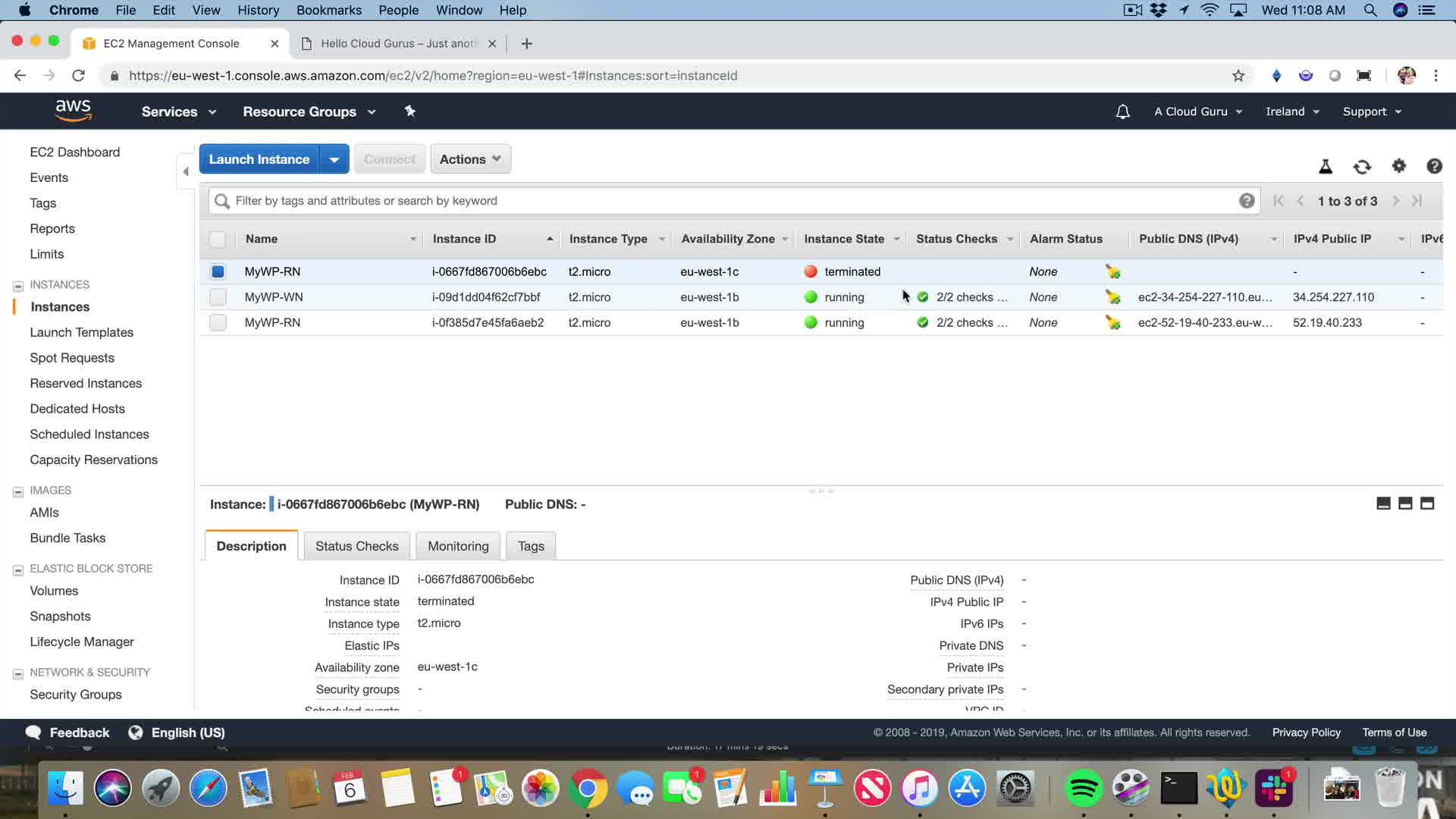The height and width of the screenshot is (819, 1456).
Task: Open the instance table settings gear
Action: pyautogui.click(x=1398, y=166)
